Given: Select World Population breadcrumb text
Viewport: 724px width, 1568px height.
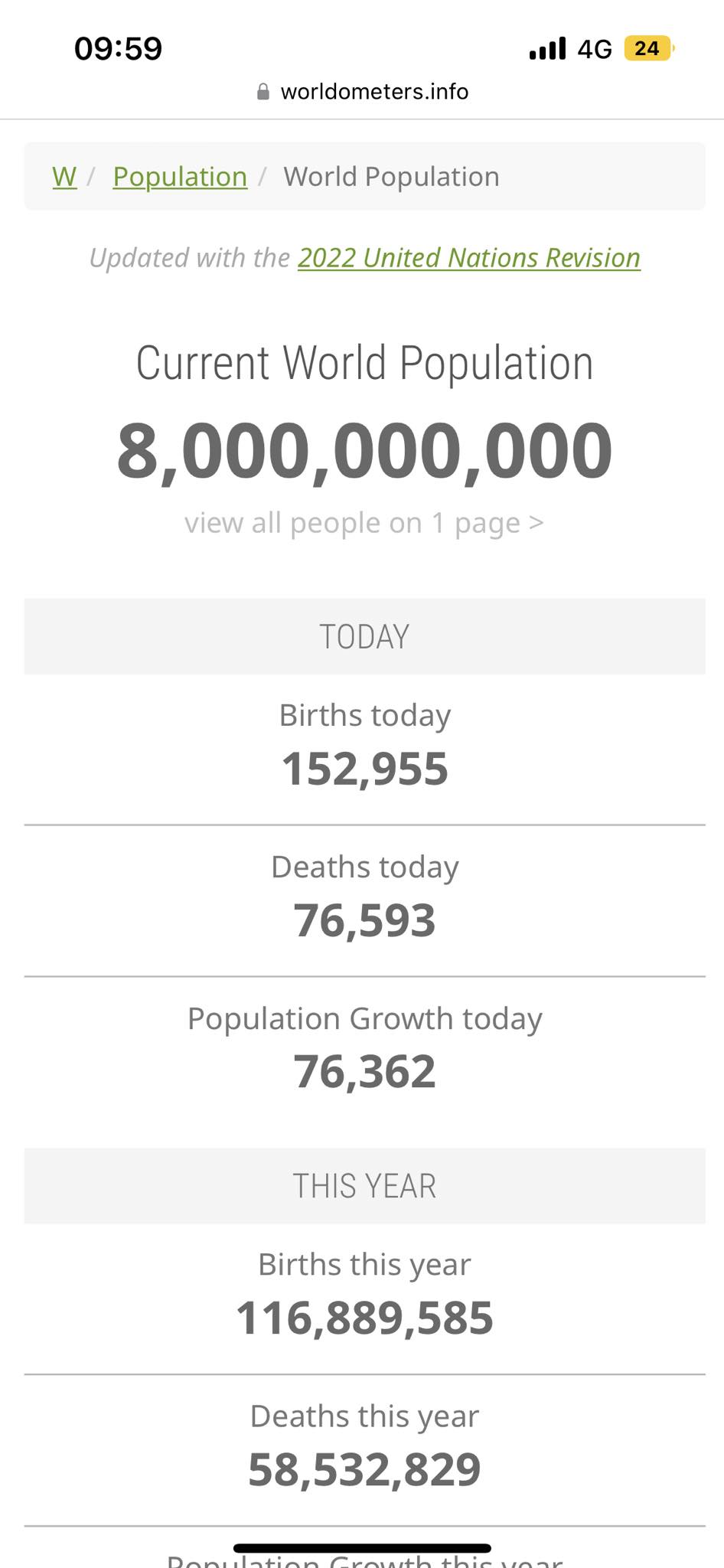Looking at the screenshot, I should coord(391,177).
